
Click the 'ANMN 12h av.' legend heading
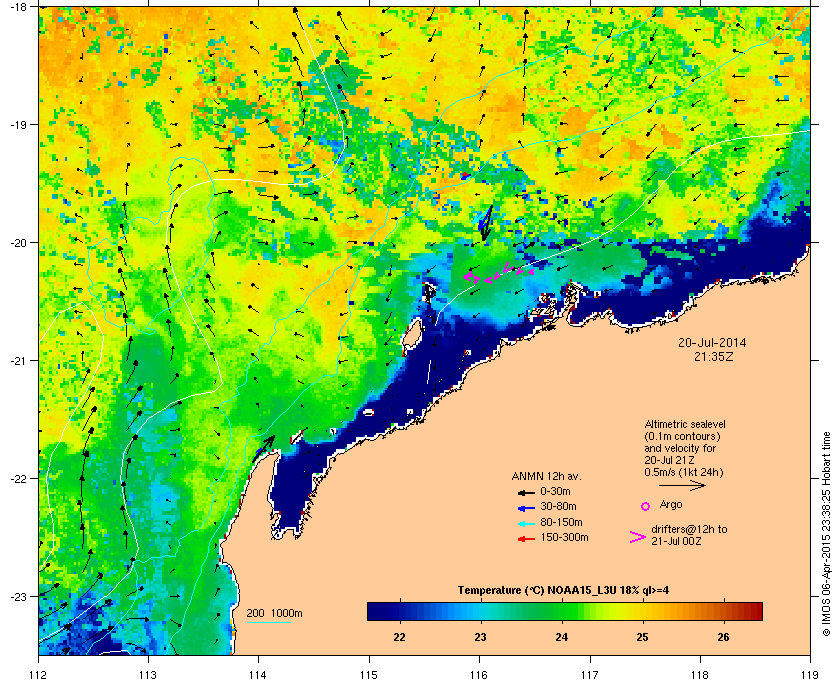[x=546, y=476]
